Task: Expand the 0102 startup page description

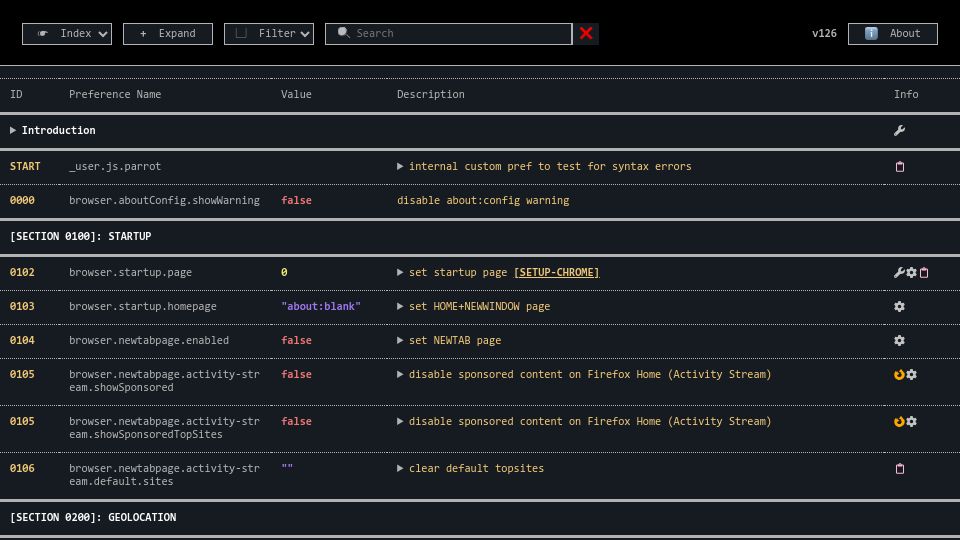Action: [x=400, y=272]
